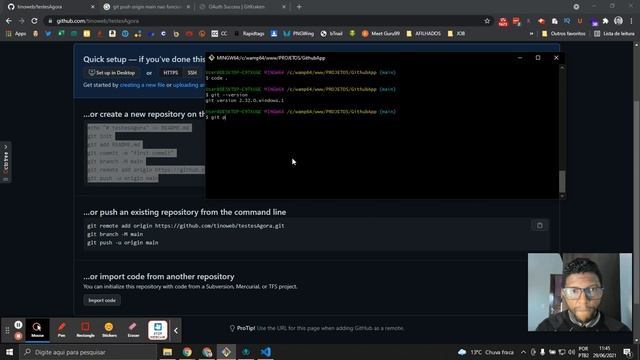The height and width of the screenshot is (360, 640).
Task: Click Set up in Desktop button
Action: 111,73
